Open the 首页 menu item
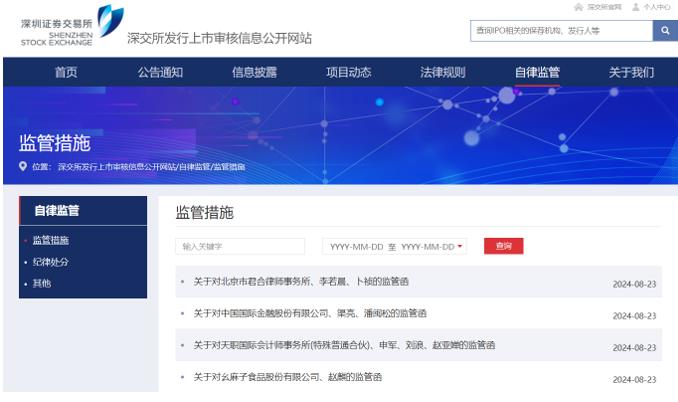678x402 pixels. (66, 72)
